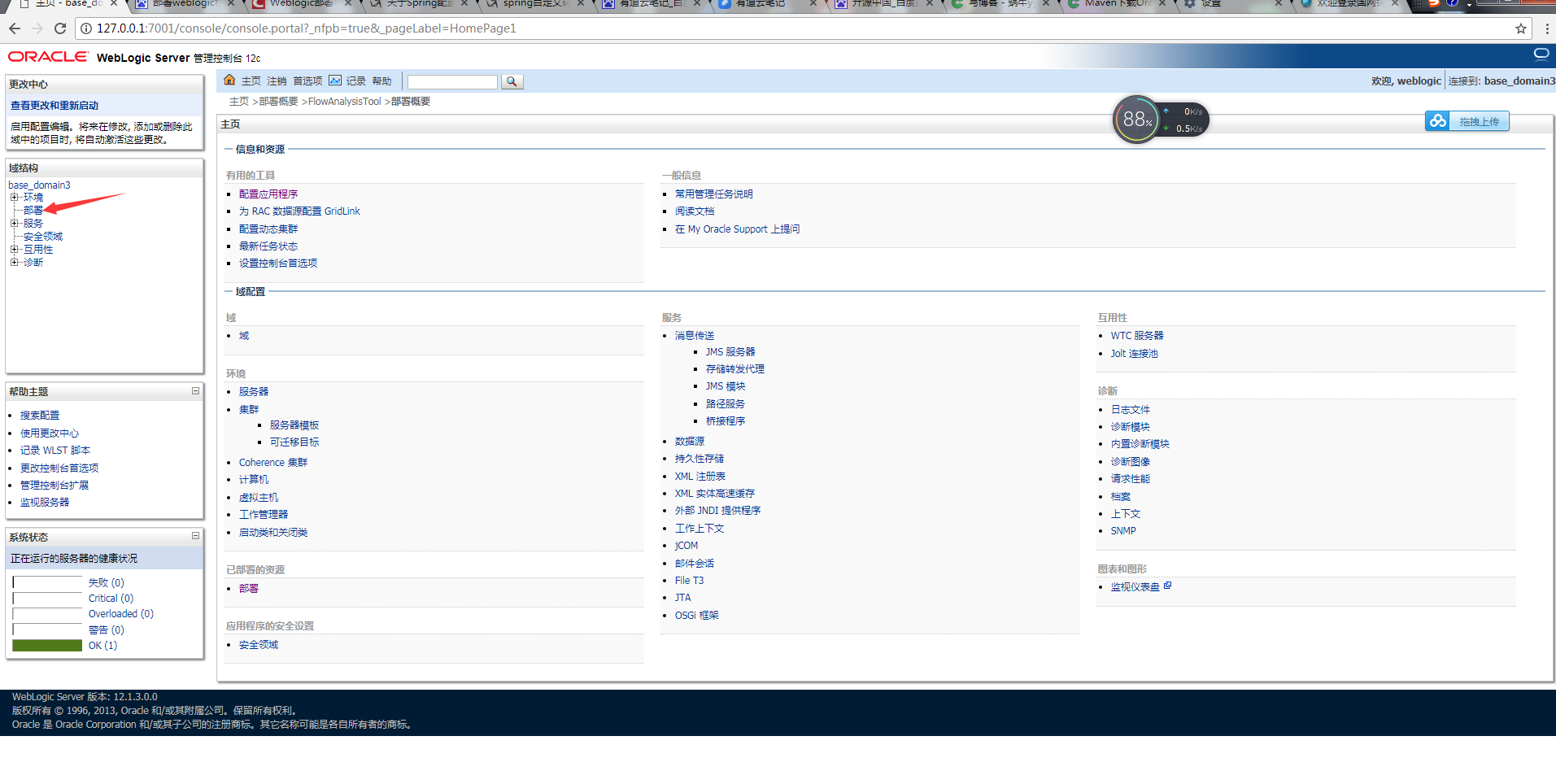This screenshot has height=784, width=1556.
Task: Expand the 服务 tree node
Action: (14, 223)
